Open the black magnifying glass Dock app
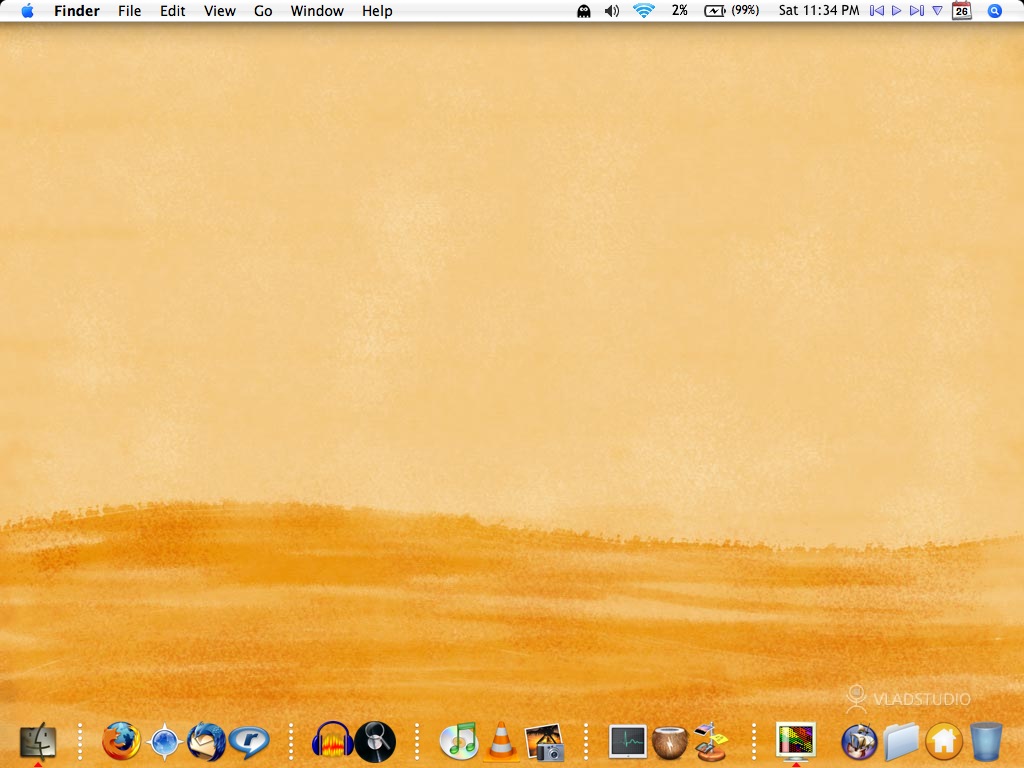This screenshot has height=768, width=1024. coord(375,741)
